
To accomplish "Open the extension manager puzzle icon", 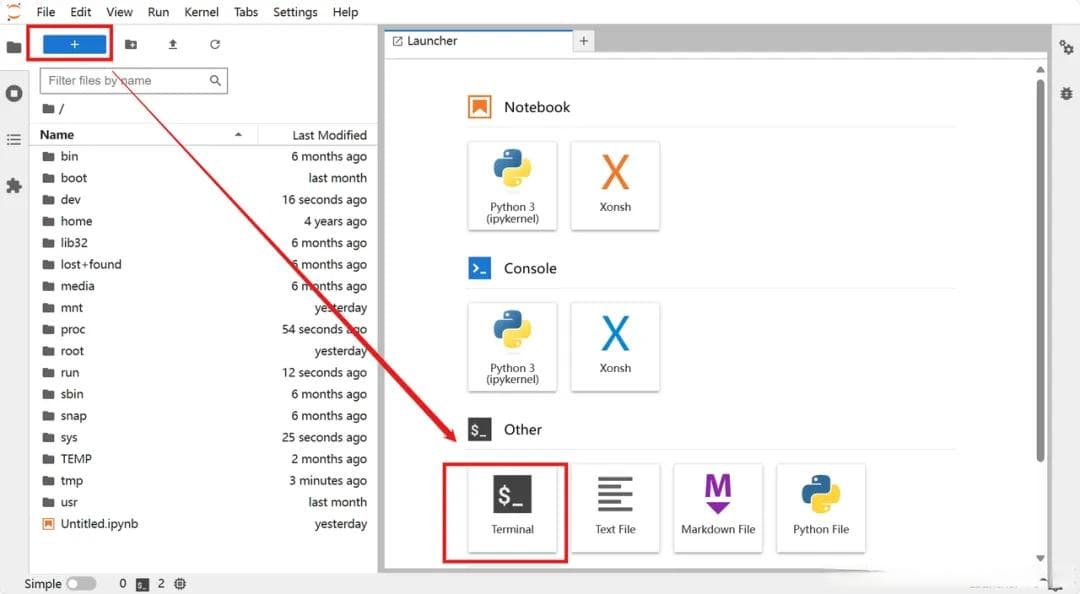I will point(14,185).
